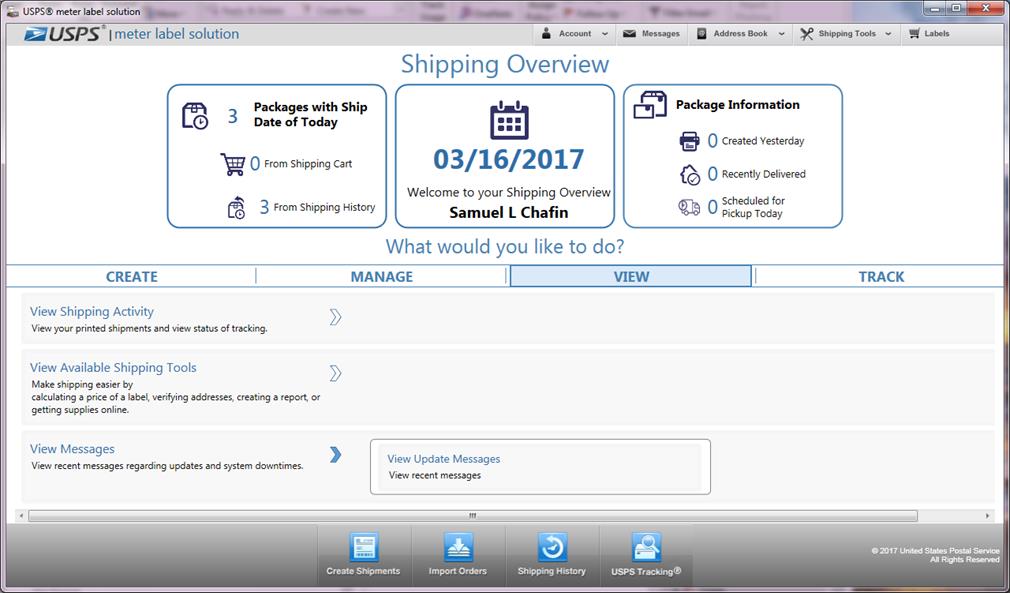Click the USPS Tracking magnifier icon

click(646, 547)
